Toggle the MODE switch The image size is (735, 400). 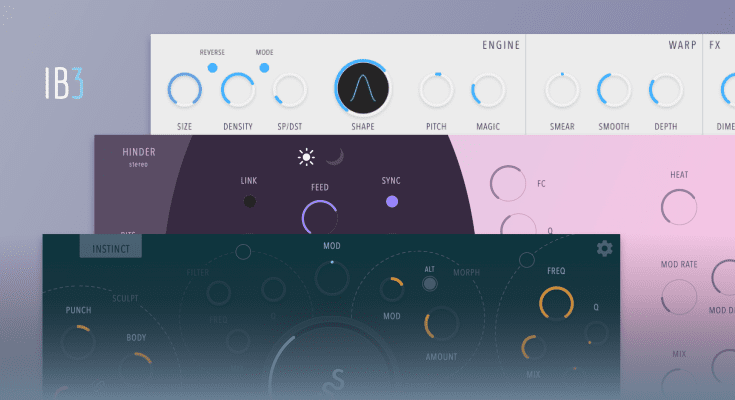point(264,67)
